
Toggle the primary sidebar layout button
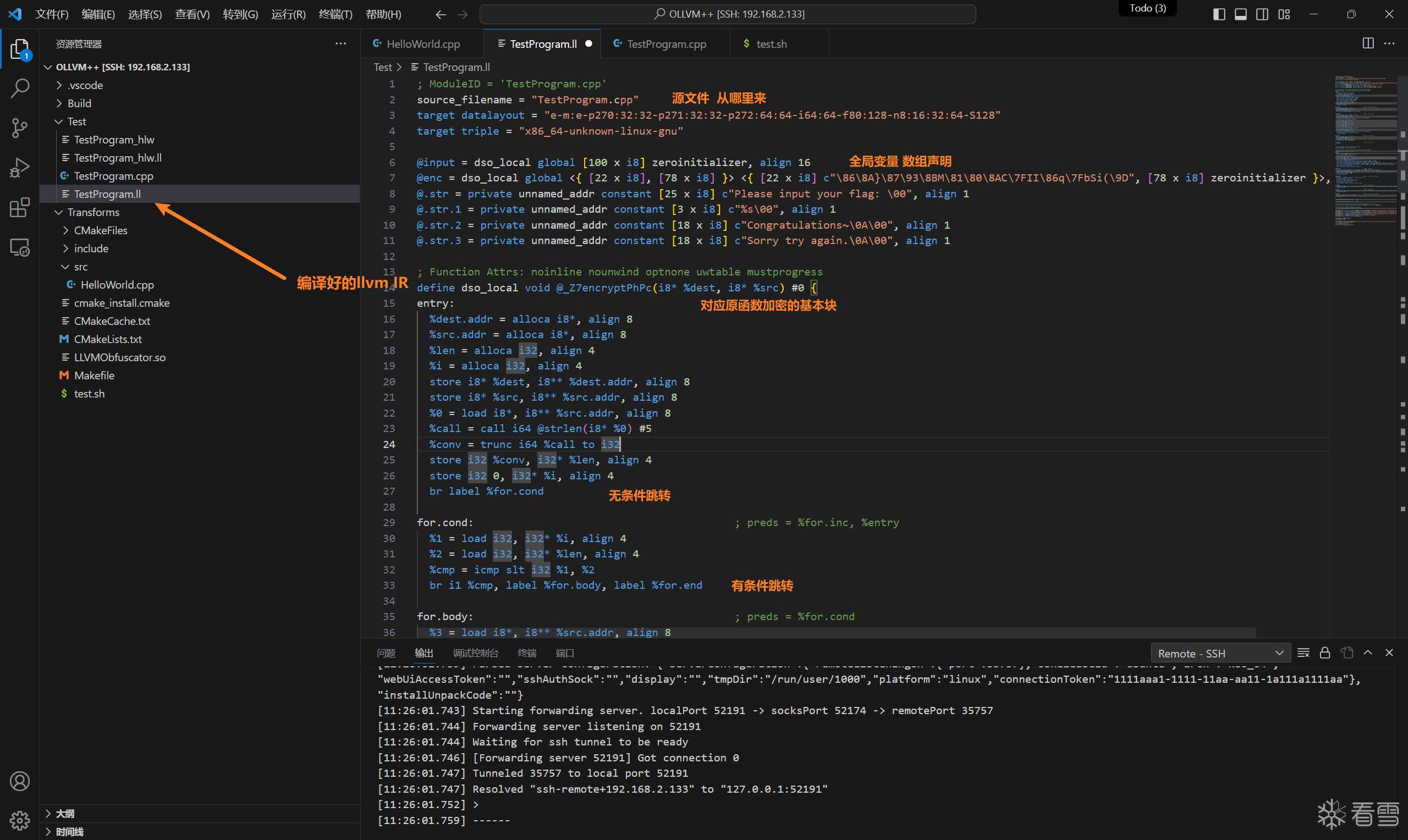tap(1219, 14)
